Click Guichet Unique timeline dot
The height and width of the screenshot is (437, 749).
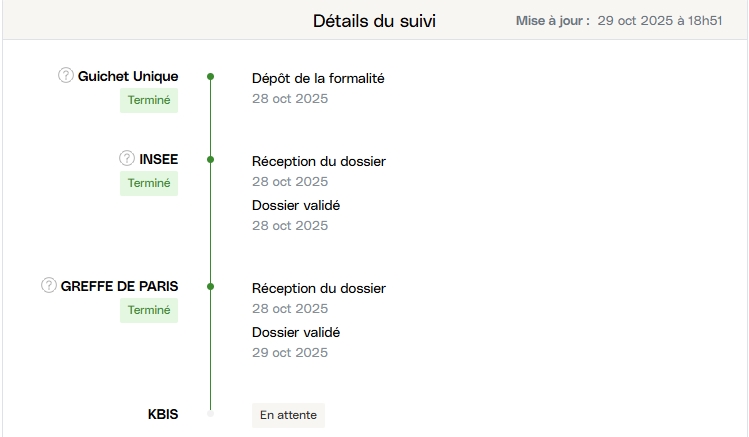(210, 76)
